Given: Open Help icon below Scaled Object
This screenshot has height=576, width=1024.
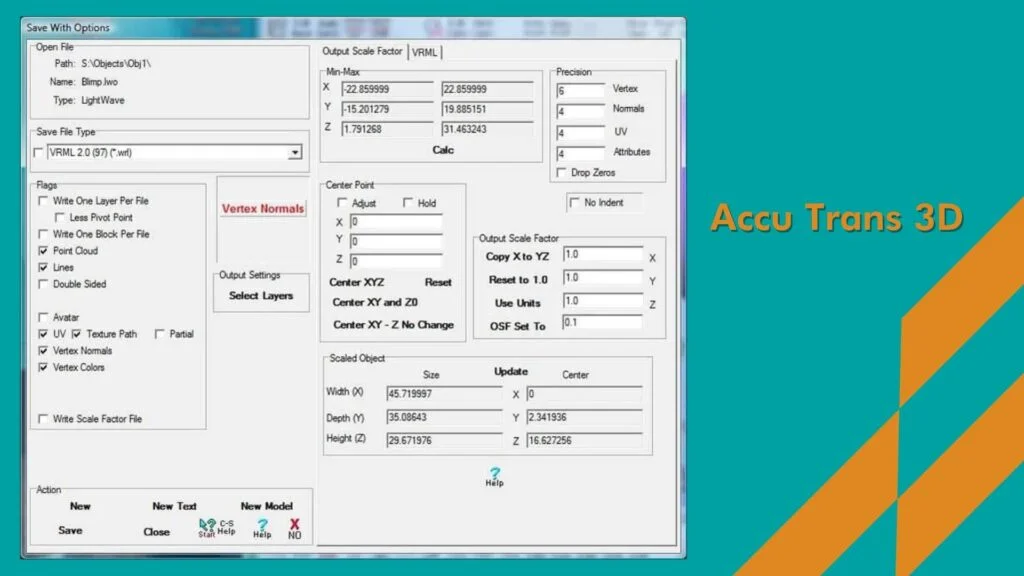Looking at the screenshot, I should (x=494, y=477).
